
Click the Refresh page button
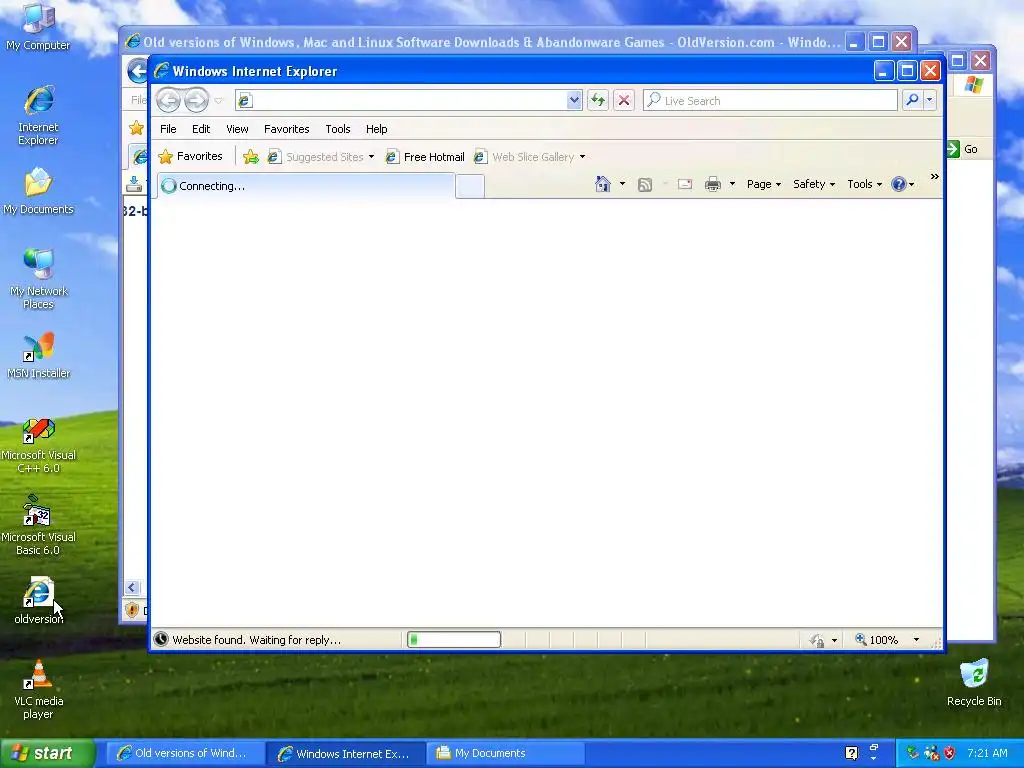598,100
